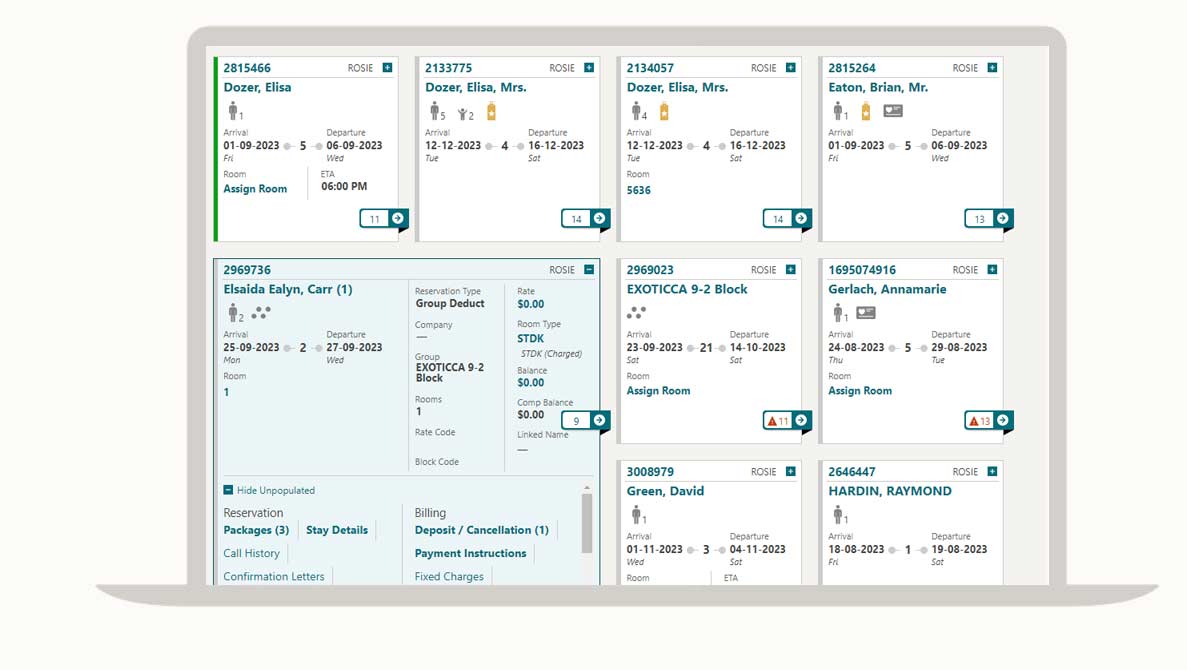The height and width of the screenshot is (670, 1187).
Task: Click room type STDK link
Action: click(531, 339)
